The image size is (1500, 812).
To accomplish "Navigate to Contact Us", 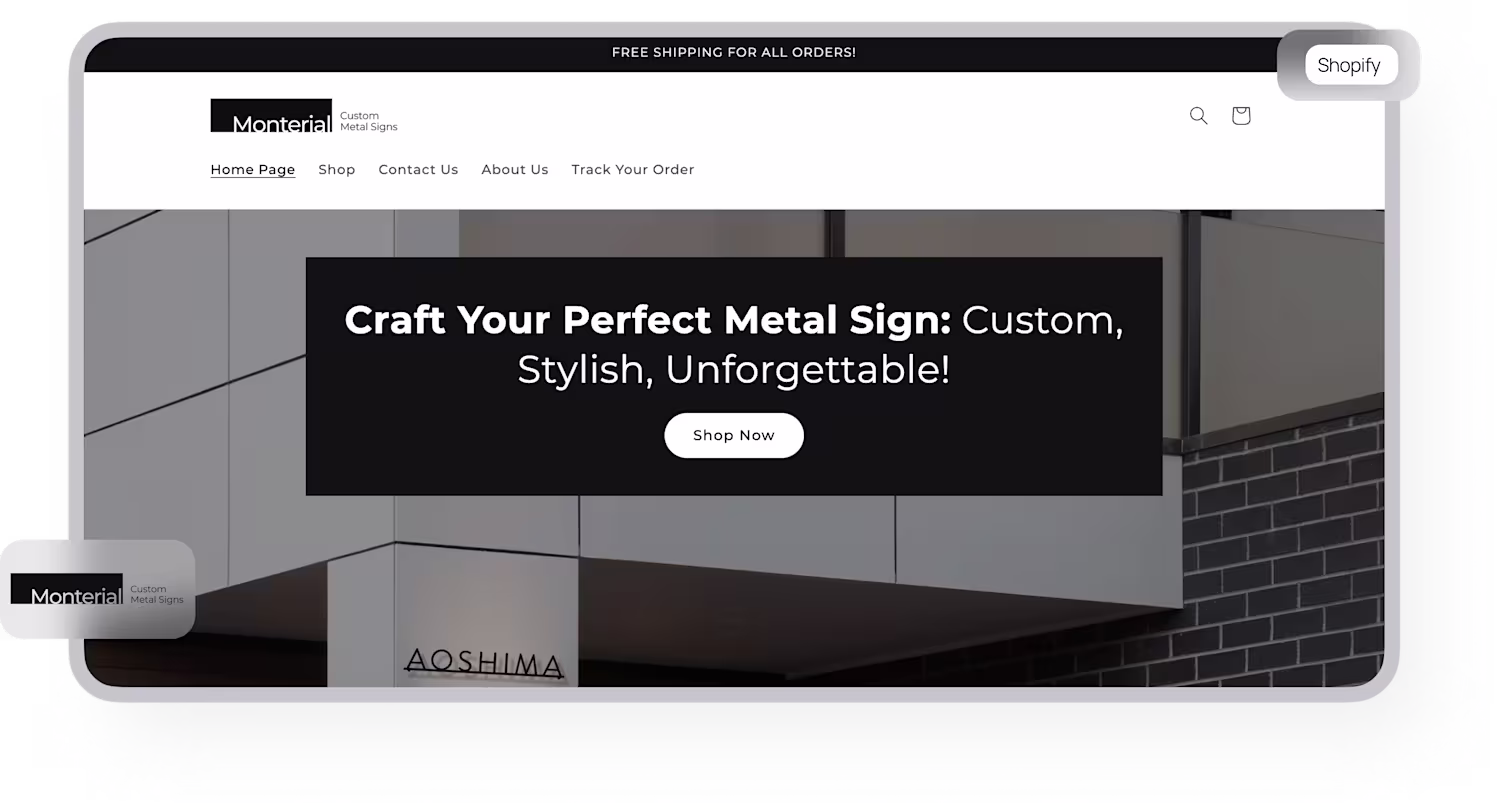I will 418,170.
